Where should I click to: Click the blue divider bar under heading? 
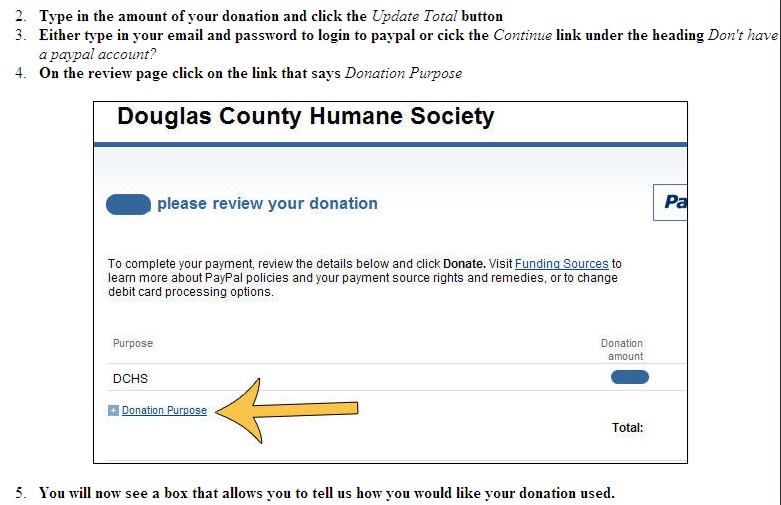point(390,145)
